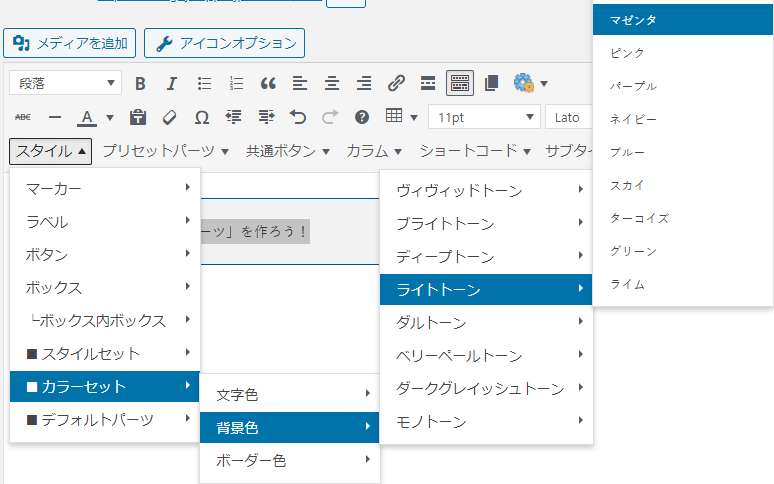Collapse the スタイル dropdown

(x=50, y=151)
